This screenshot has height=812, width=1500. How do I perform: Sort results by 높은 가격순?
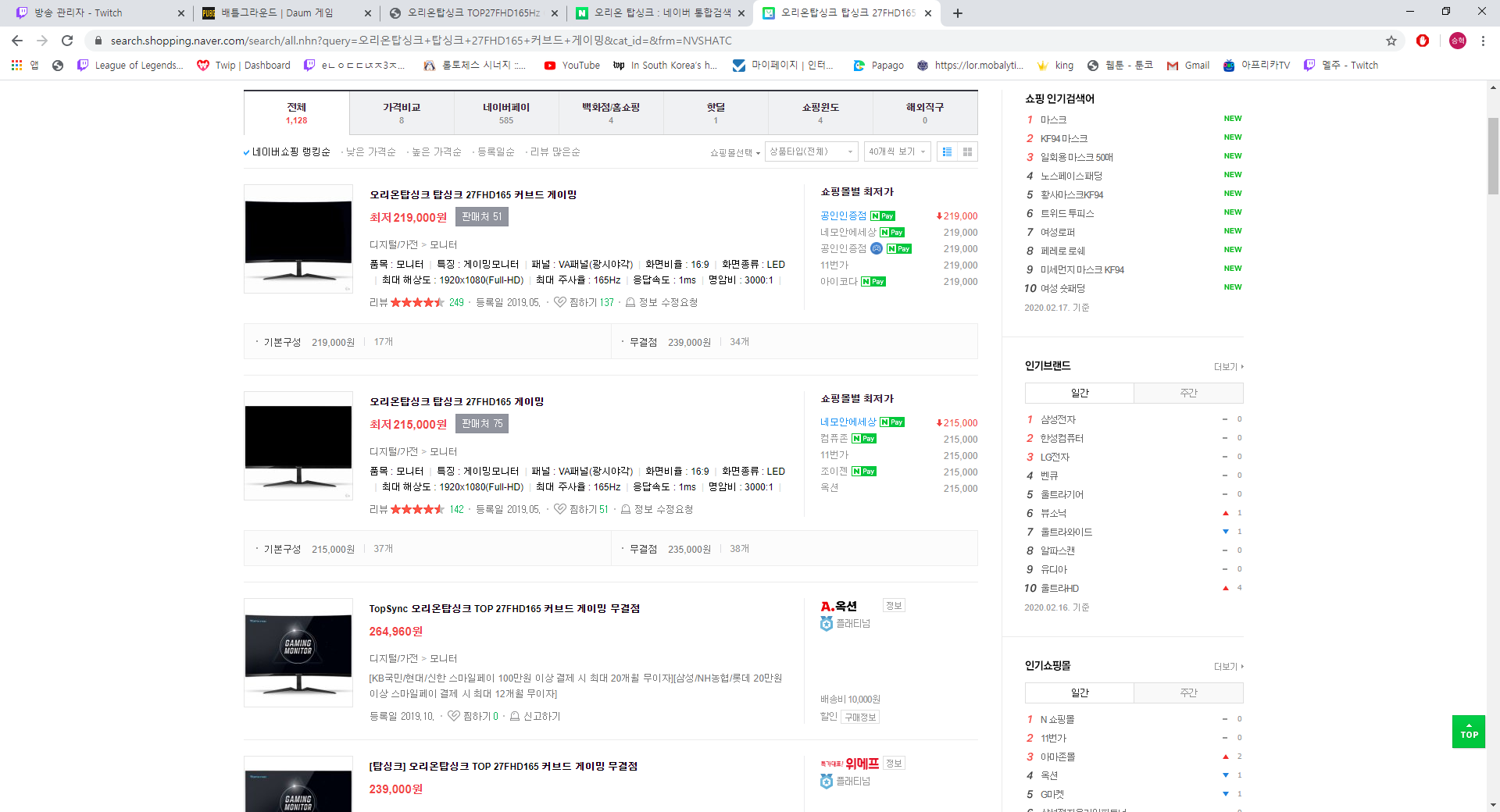point(437,152)
